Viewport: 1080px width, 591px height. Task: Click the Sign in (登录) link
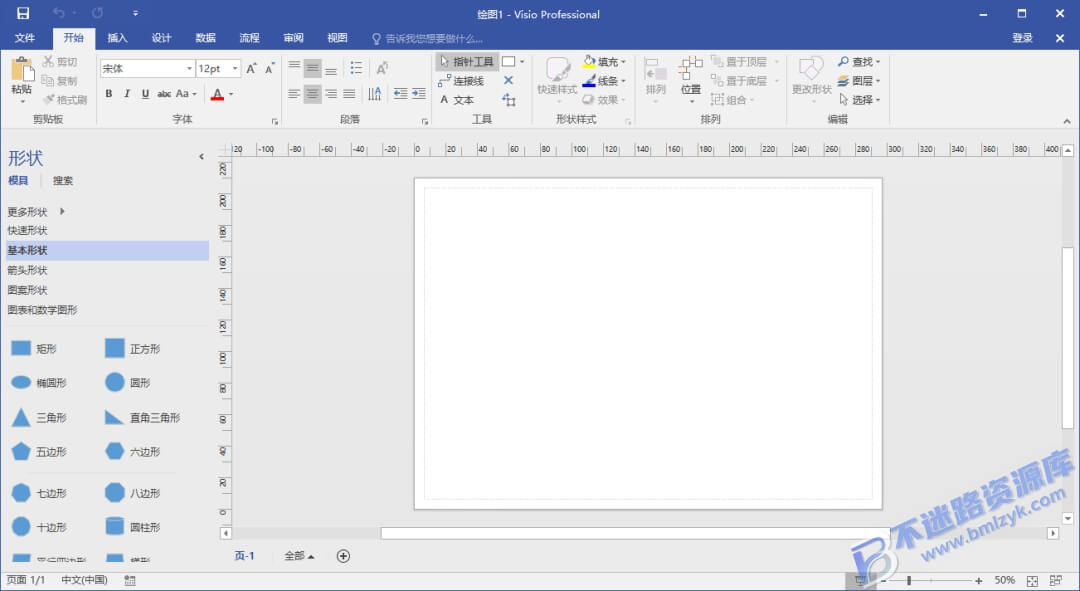pos(1022,38)
